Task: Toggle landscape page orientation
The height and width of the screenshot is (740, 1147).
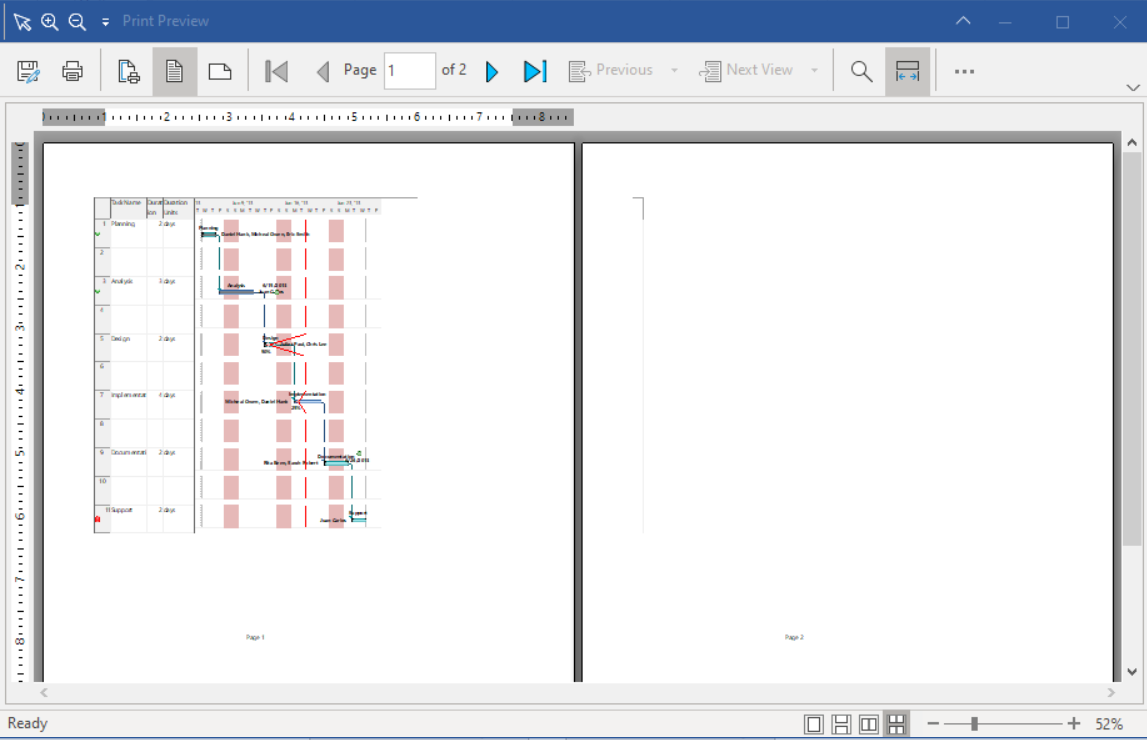Action: click(x=219, y=72)
